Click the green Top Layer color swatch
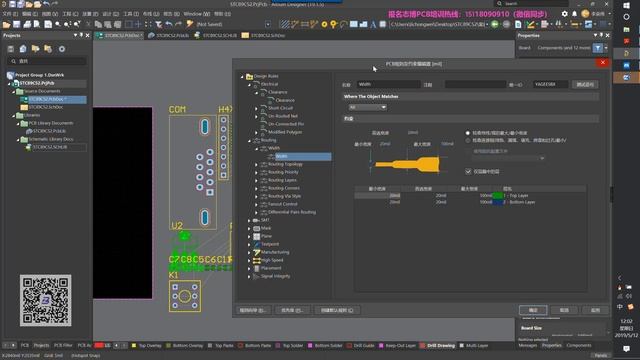This screenshot has height=360, width=640. pos(497,196)
